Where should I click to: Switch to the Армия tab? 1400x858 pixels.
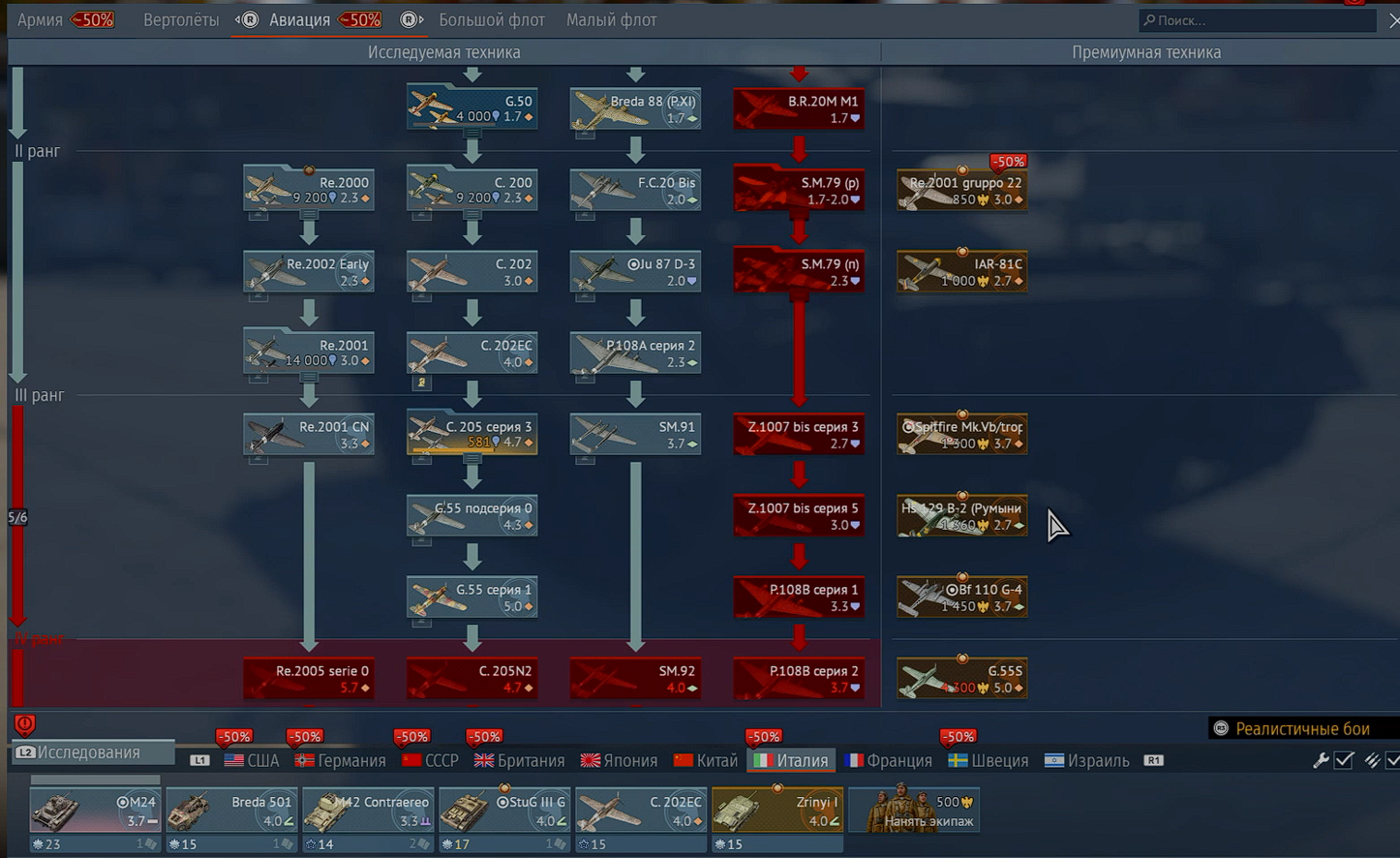point(40,19)
